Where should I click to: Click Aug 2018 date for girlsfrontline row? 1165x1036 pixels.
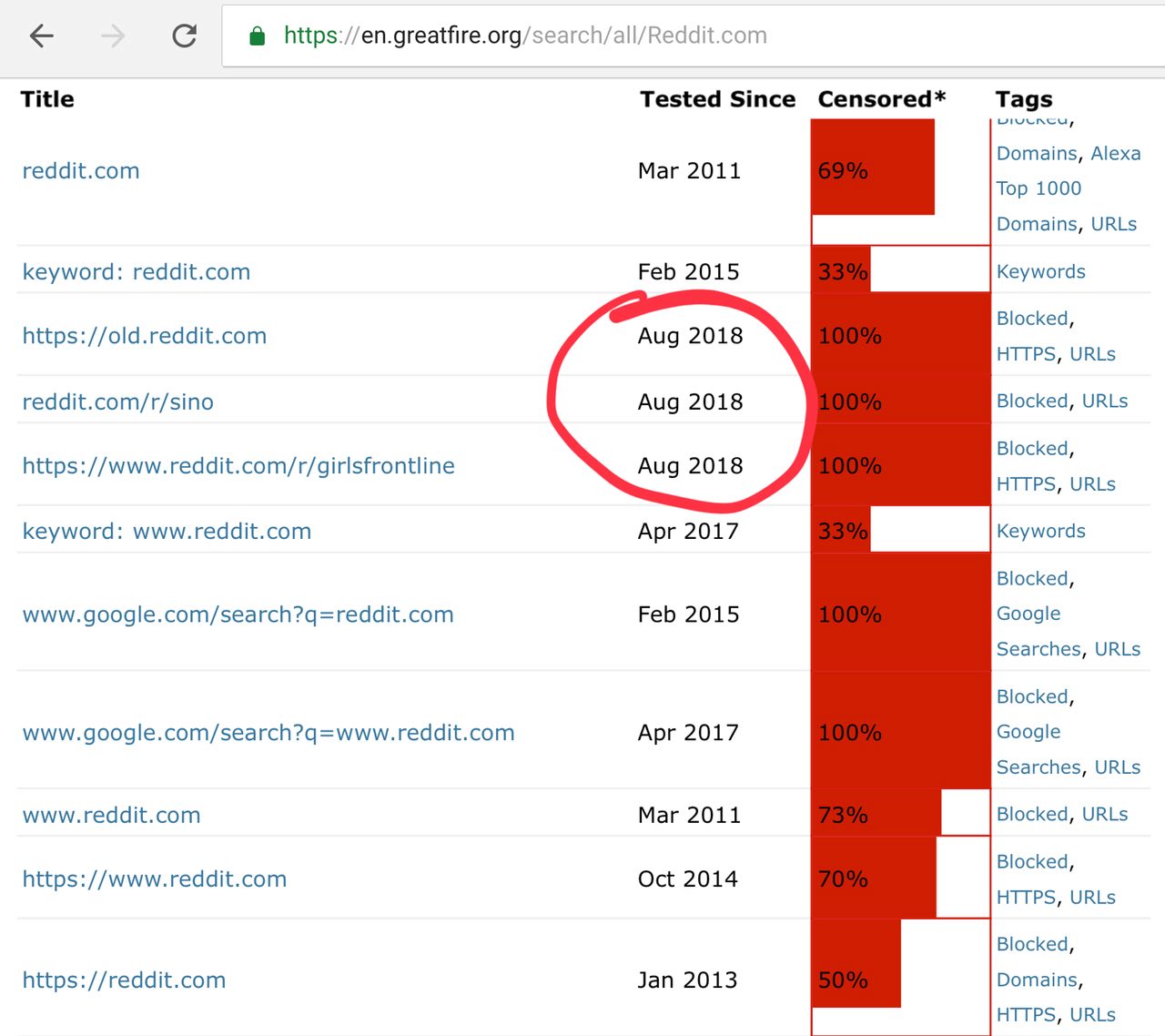691,466
